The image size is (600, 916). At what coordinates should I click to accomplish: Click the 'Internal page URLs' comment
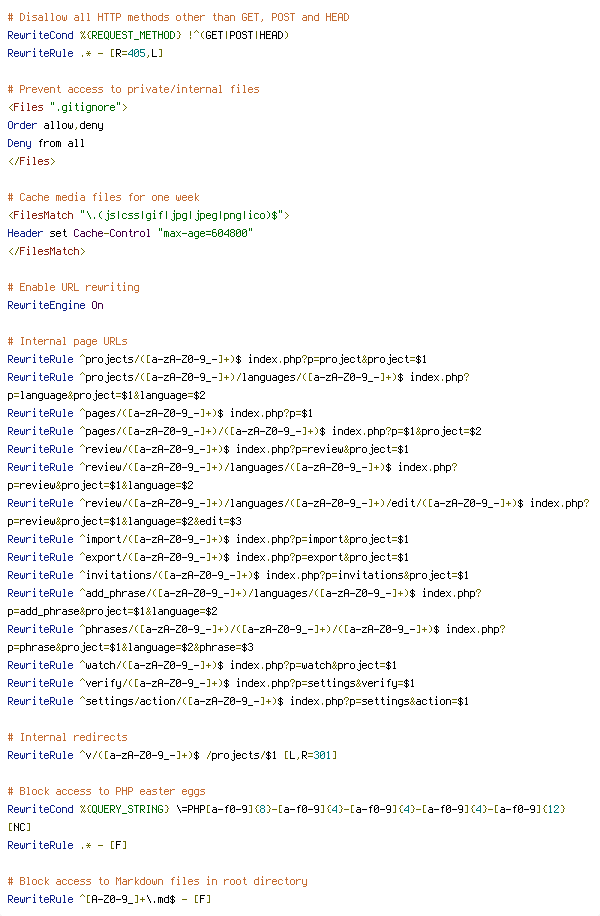click(67, 341)
